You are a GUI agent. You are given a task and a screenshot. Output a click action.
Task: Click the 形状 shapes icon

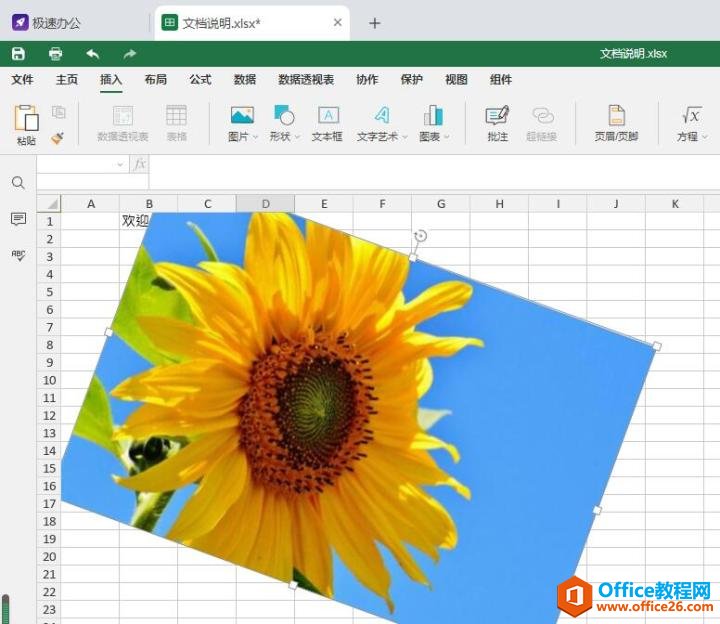click(x=284, y=115)
